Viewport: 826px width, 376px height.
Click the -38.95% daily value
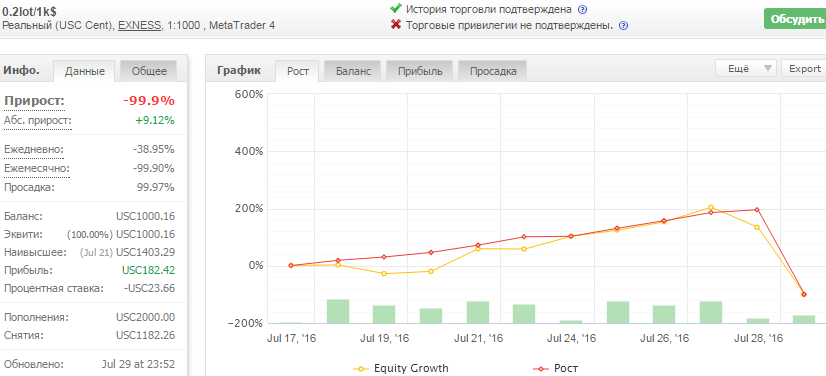click(x=154, y=149)
